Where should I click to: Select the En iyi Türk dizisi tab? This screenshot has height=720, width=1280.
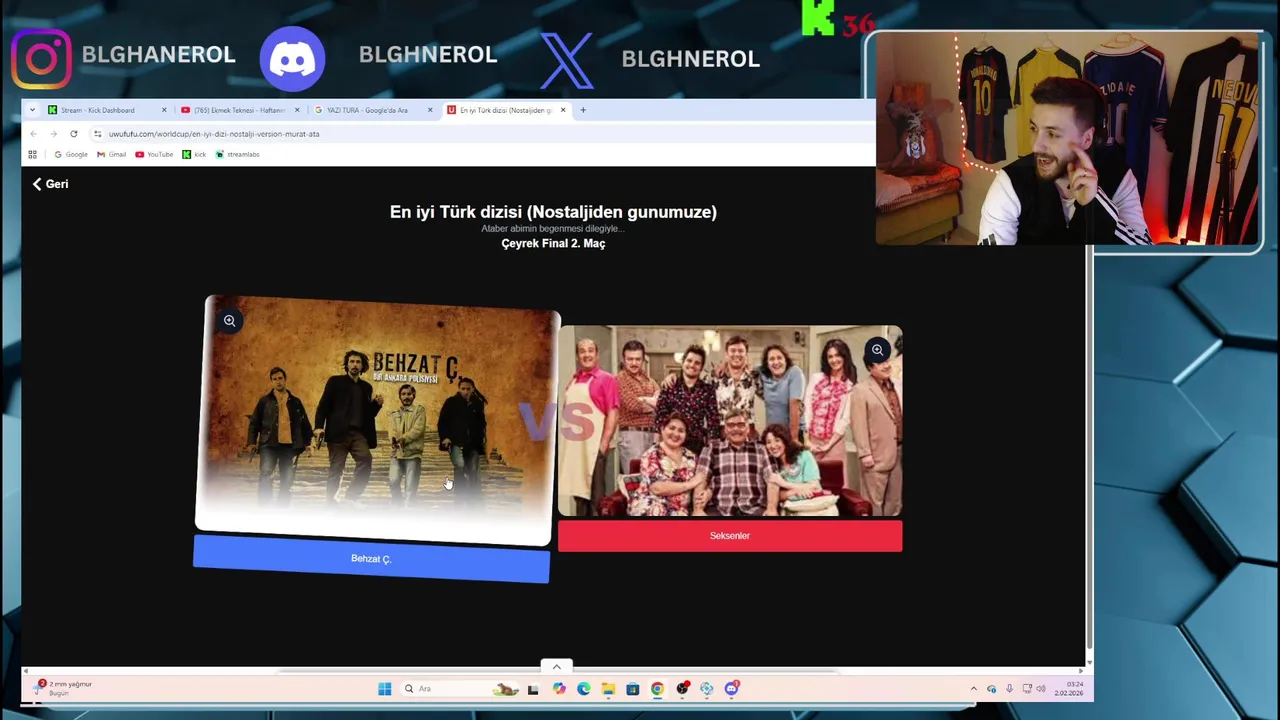pyautogui.click(x=505, y=110)
